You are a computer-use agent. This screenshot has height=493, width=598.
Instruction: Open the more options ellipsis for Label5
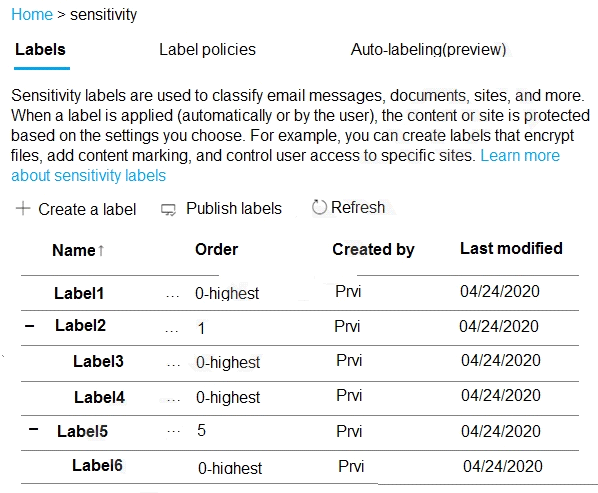(174, 431)
